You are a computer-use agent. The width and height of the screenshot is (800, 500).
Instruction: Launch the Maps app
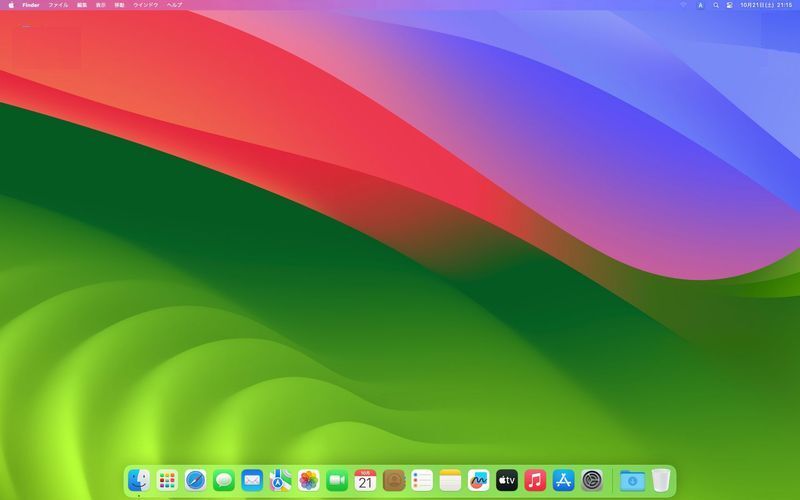280,481
